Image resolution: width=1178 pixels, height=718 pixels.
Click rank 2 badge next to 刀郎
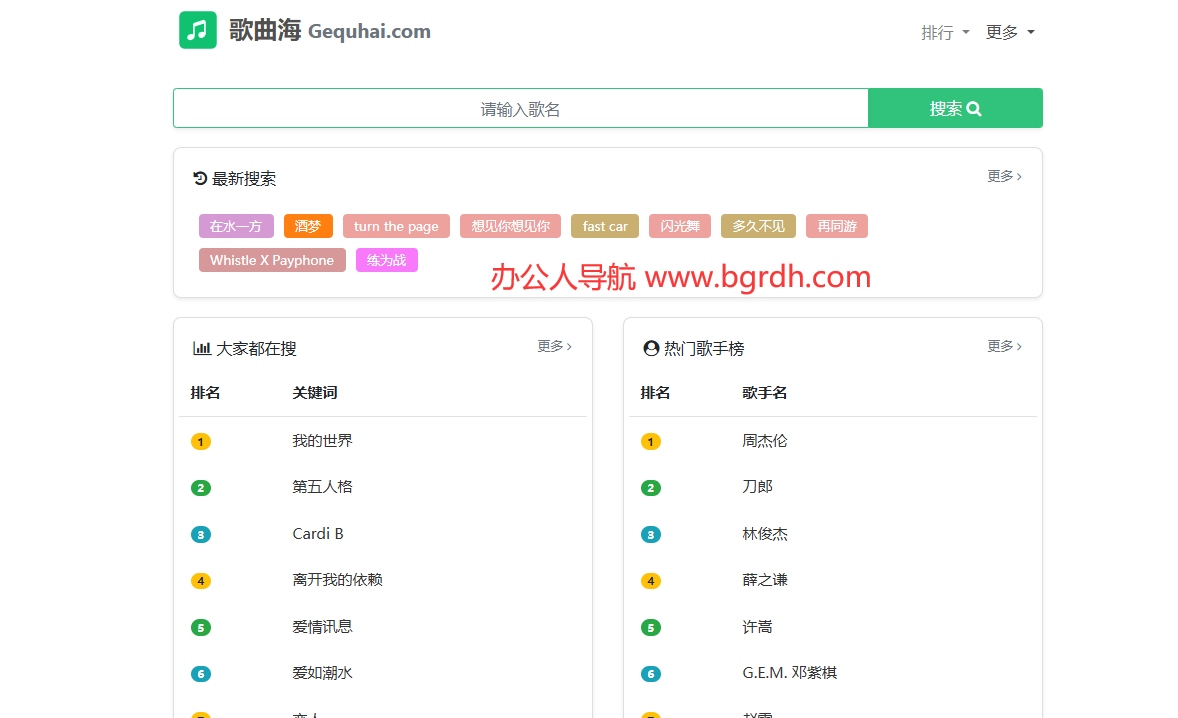point(651,488)
